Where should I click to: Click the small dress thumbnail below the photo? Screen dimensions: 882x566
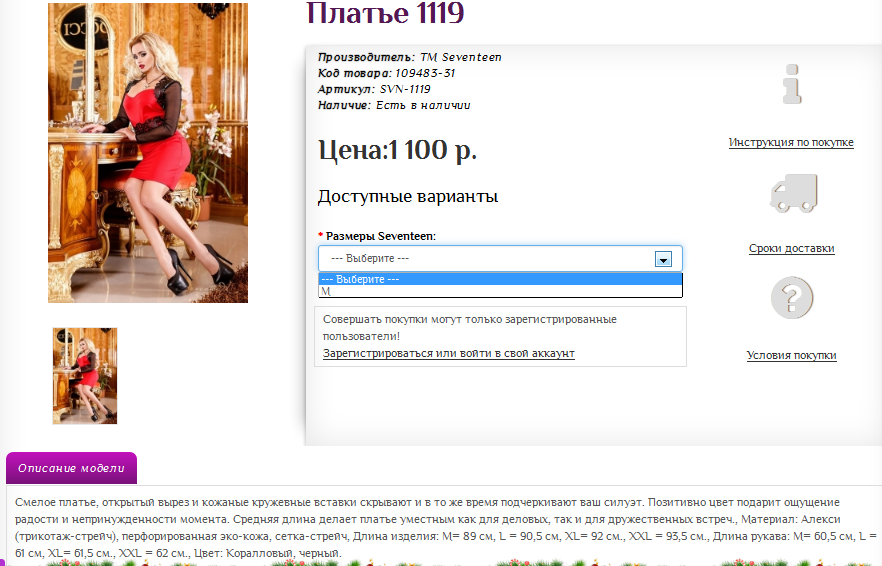tap(85, 376)
